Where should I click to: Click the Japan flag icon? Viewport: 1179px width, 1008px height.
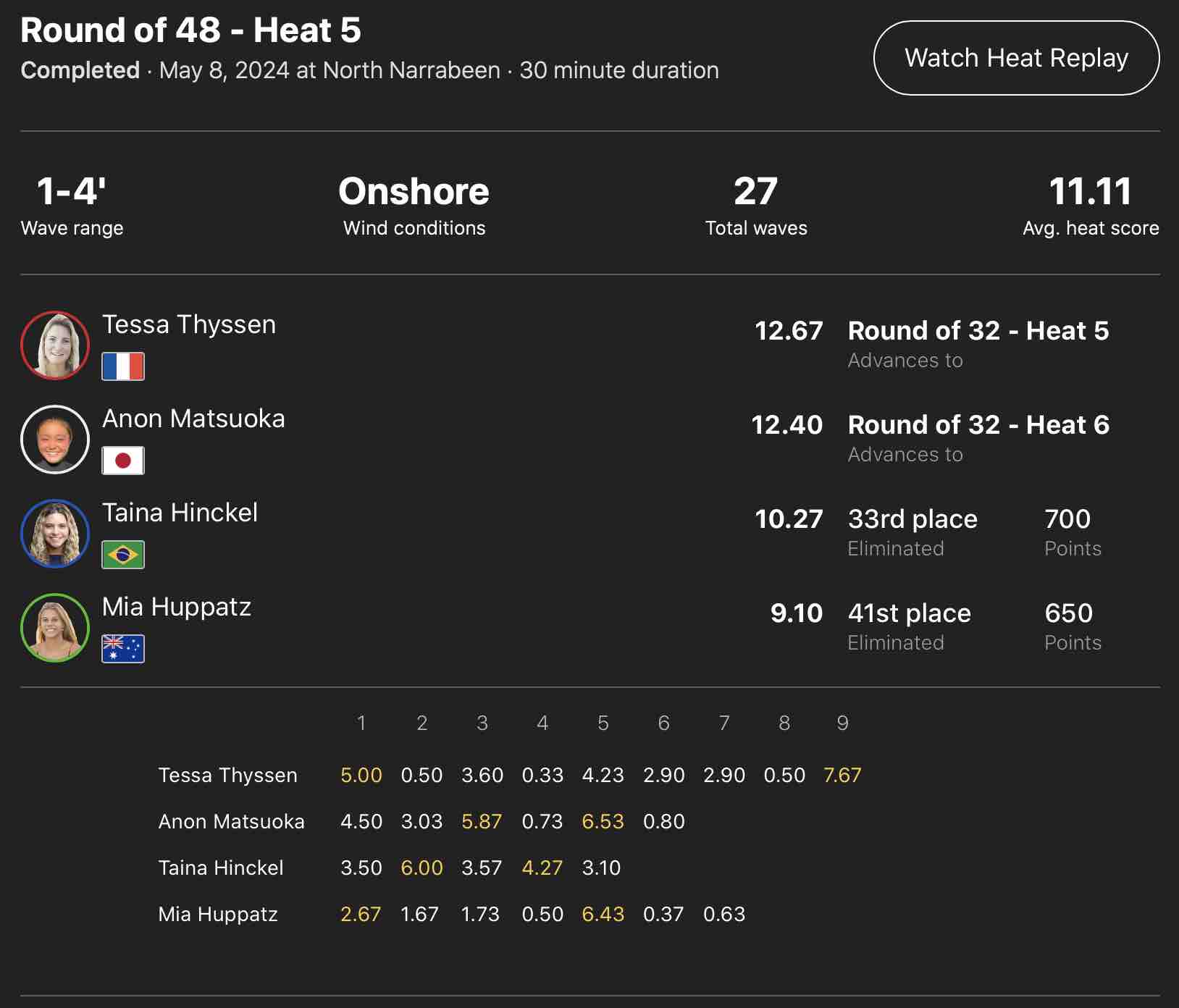(123, 461)
